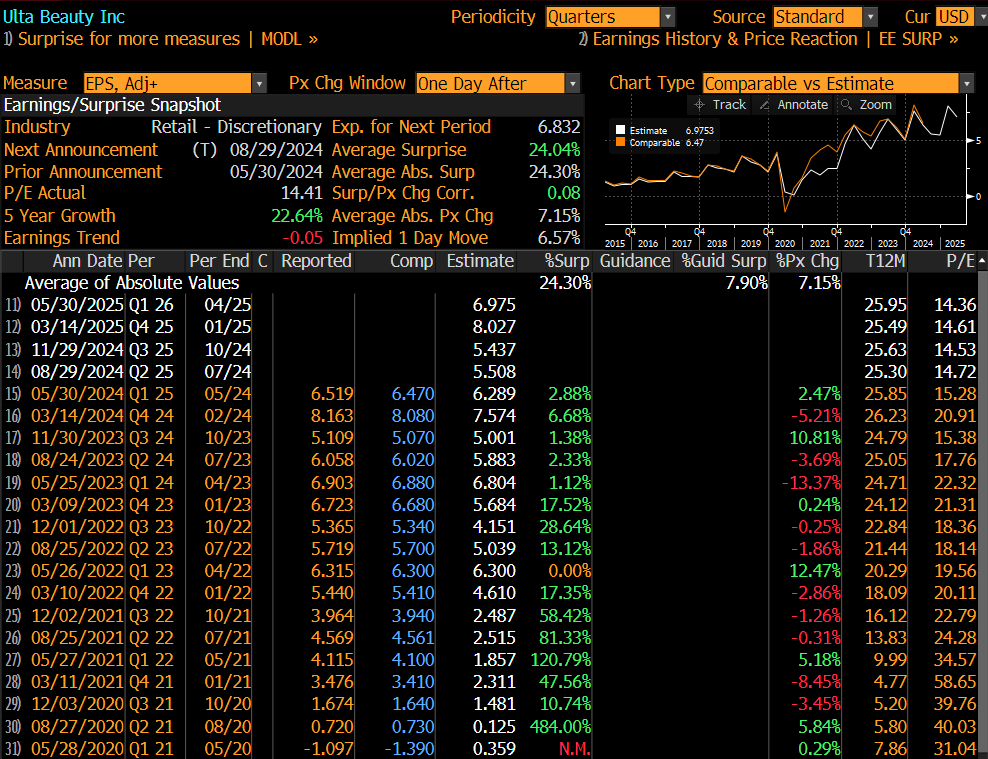Click the P/E column header
The height and width of the screenshot is (759, 988).
click(x=960, y=261)
